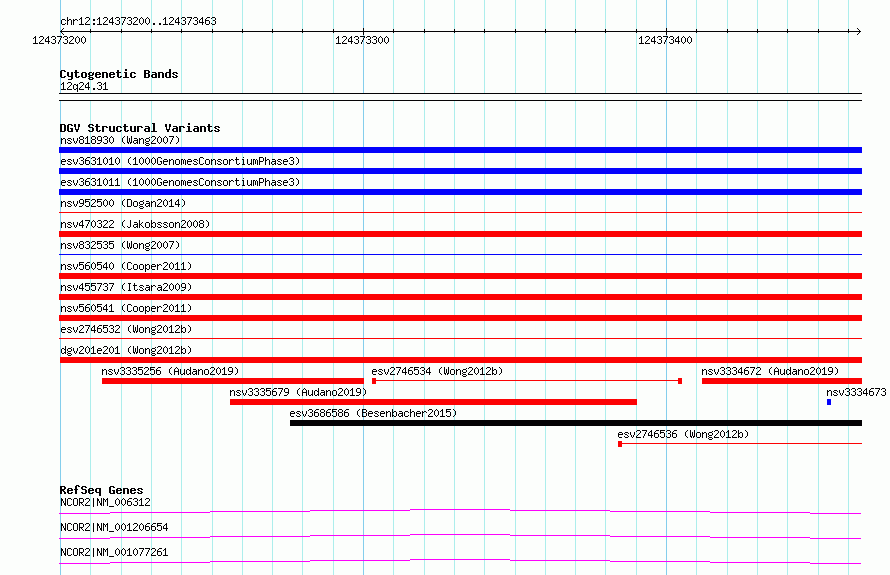Open gene NCOR2|NM_001077261 label
The height and width of the screenshot is (575, 890).
[x=114, y=552]
